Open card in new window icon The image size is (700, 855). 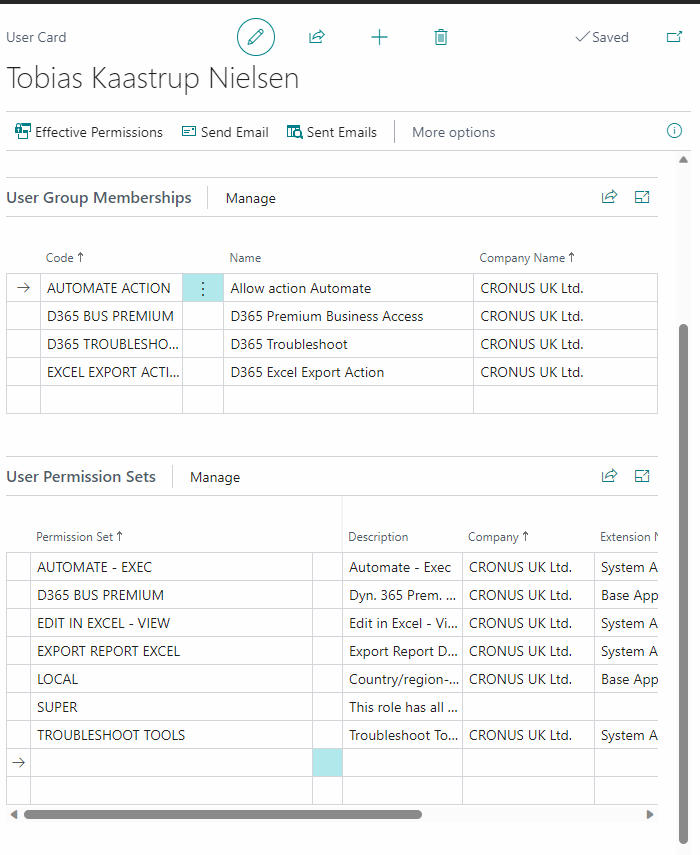tap(674, 37)
